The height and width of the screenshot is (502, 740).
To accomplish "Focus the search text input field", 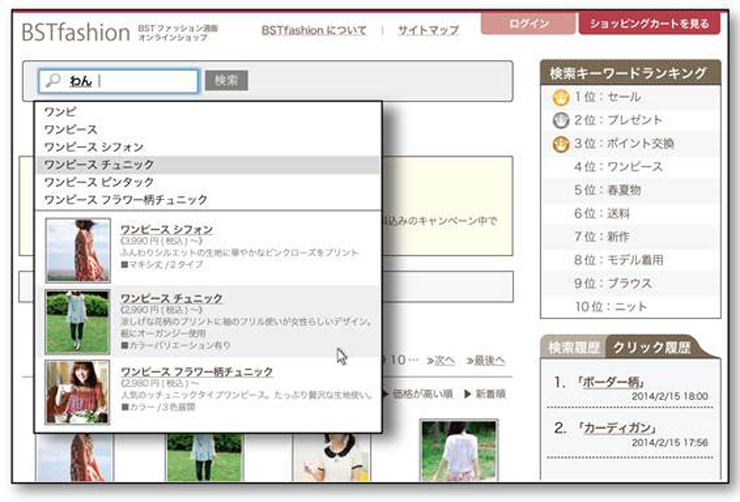I will click(130, 81).
